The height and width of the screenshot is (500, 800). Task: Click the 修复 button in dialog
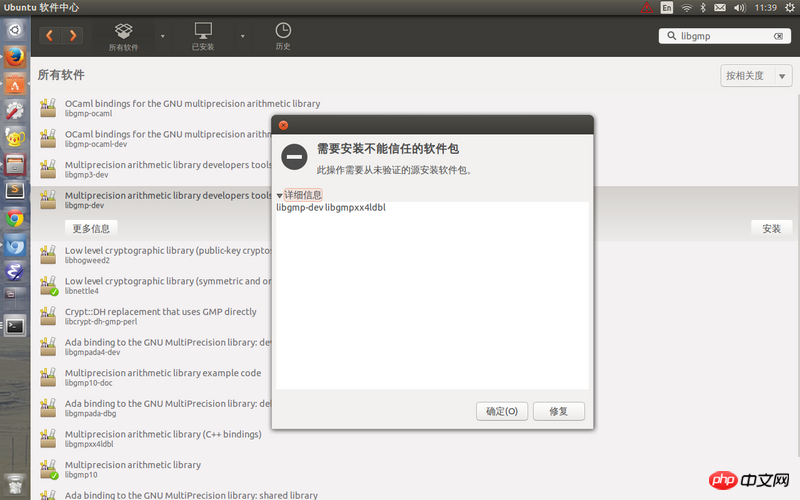[x=559, y=411]
